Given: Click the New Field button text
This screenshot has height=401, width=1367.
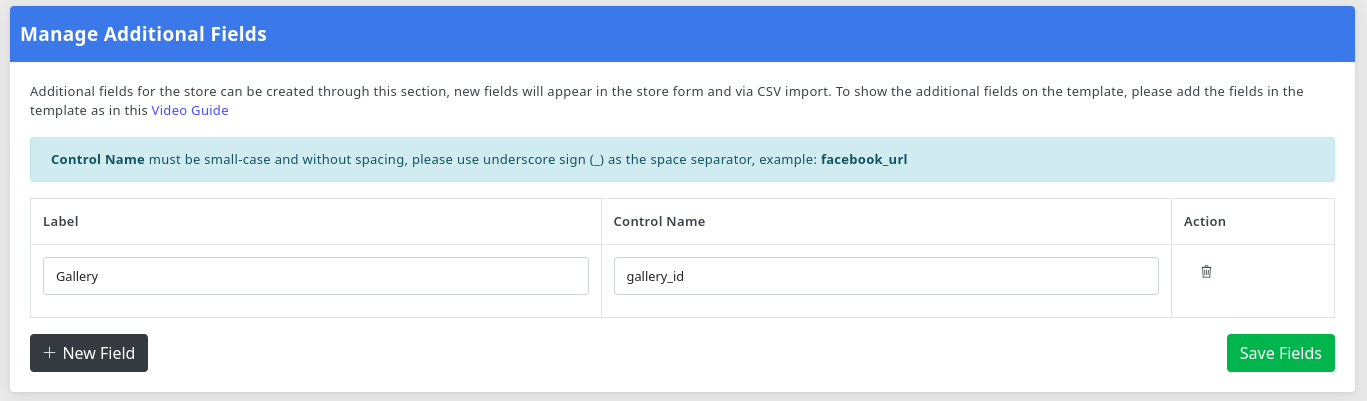Looking at the screenshot, I should point(98,353).
